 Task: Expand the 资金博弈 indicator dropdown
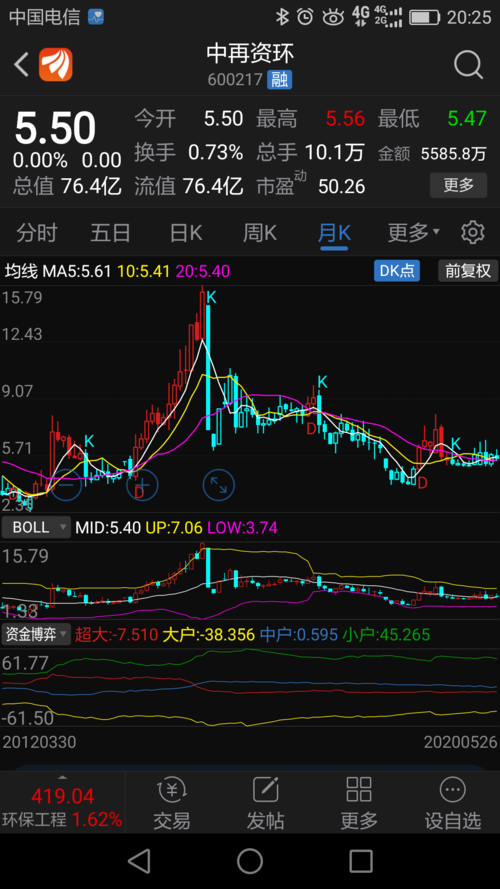pyautogui.click(x=36, y=634)
